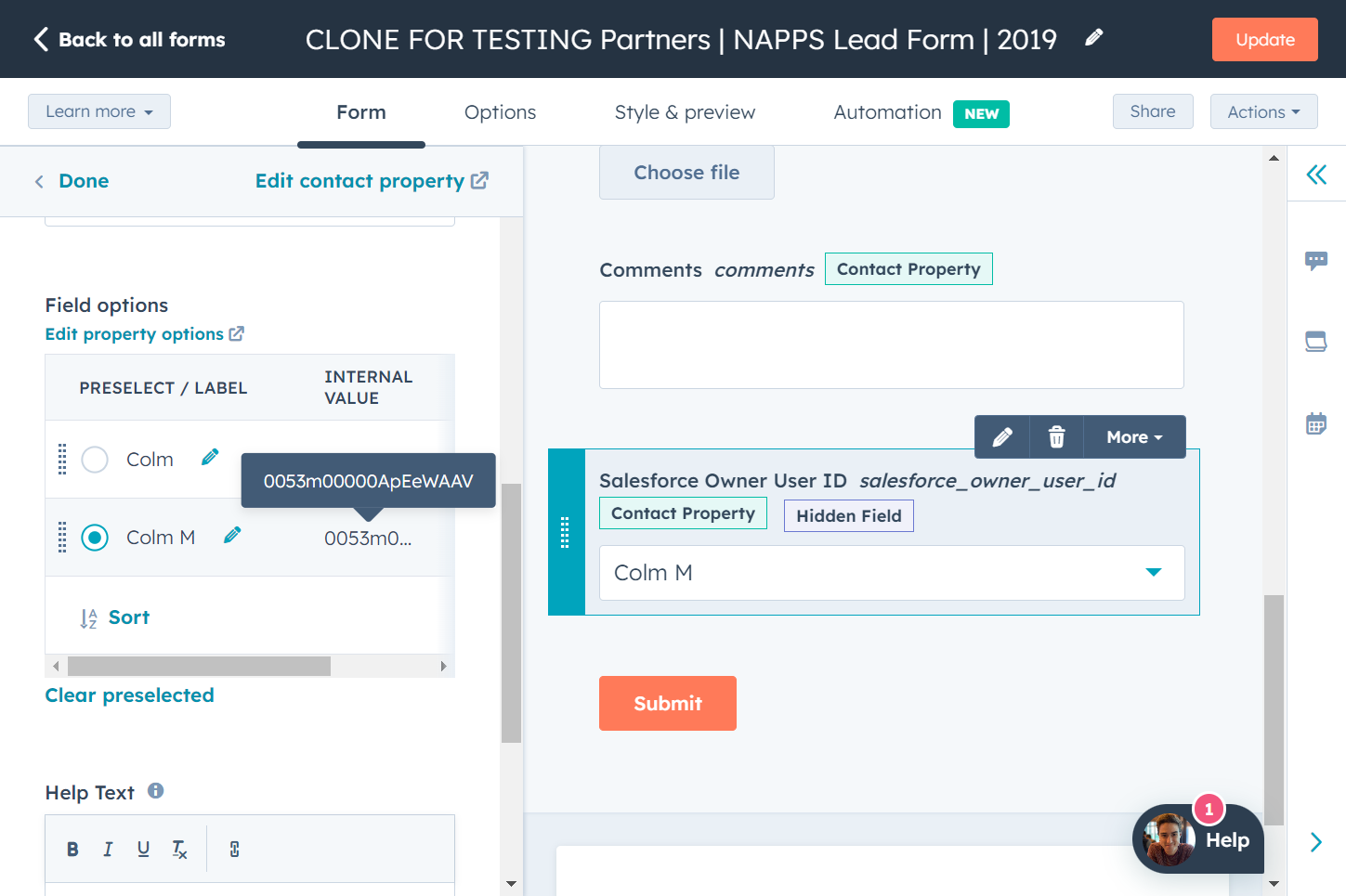Click the Choose file button
The image size is (1346, 896).
point(686,173)
